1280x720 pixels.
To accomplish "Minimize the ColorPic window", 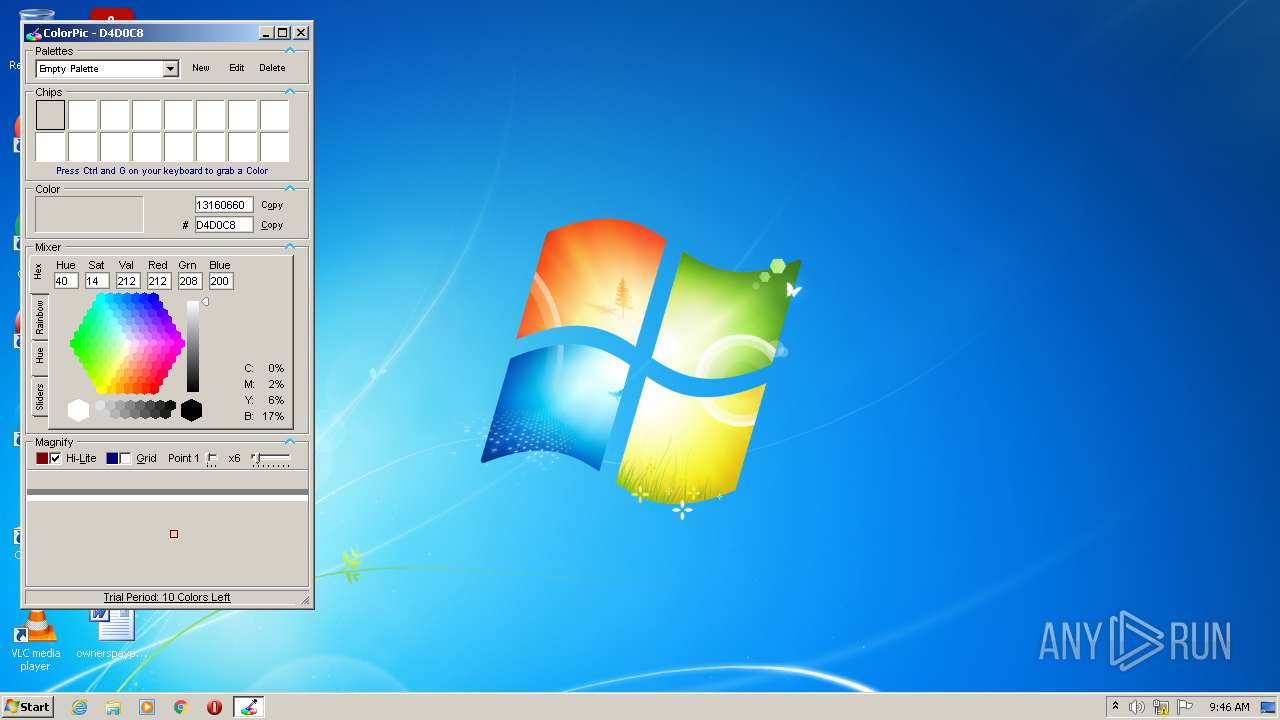I will pyautogui.click(x=266, y=33).
